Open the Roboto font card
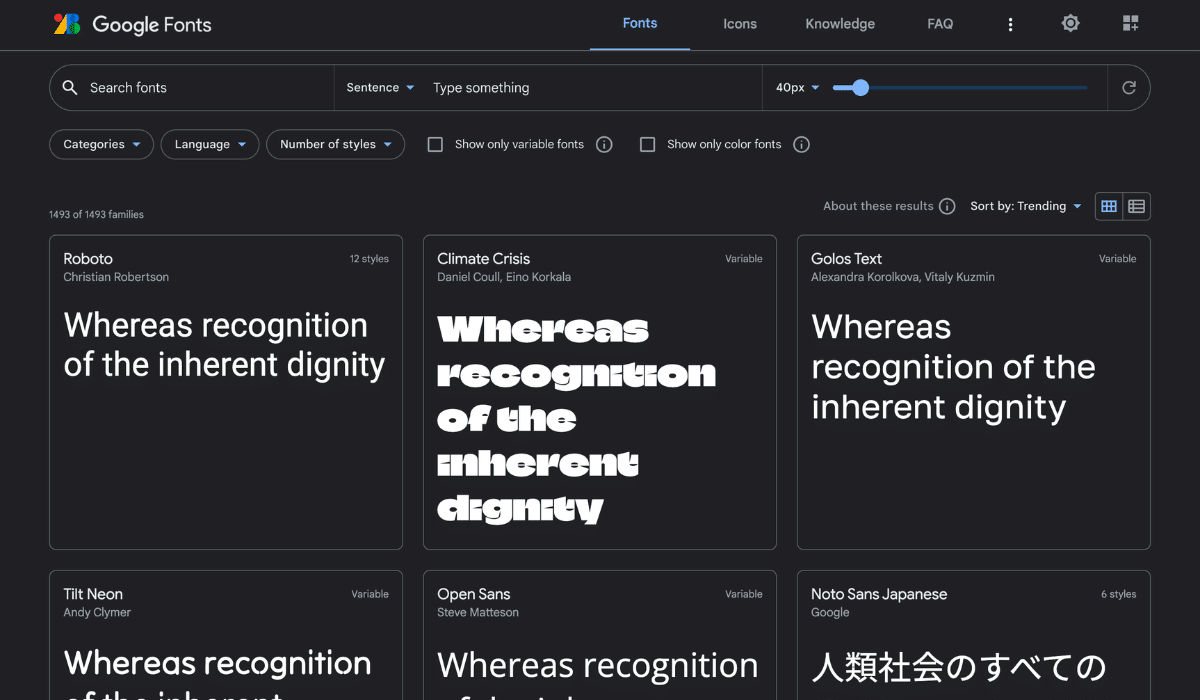The height and width of the screenshot is (700, 1200). (x=226, y=392)
